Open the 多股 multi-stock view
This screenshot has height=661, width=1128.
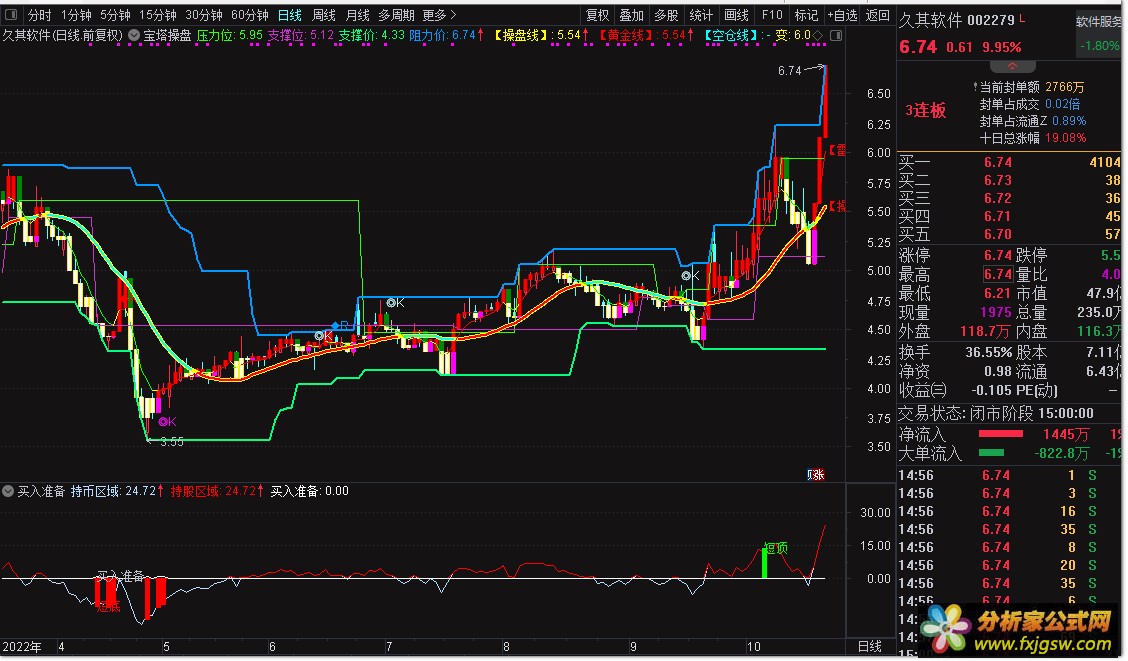(666, 15)
